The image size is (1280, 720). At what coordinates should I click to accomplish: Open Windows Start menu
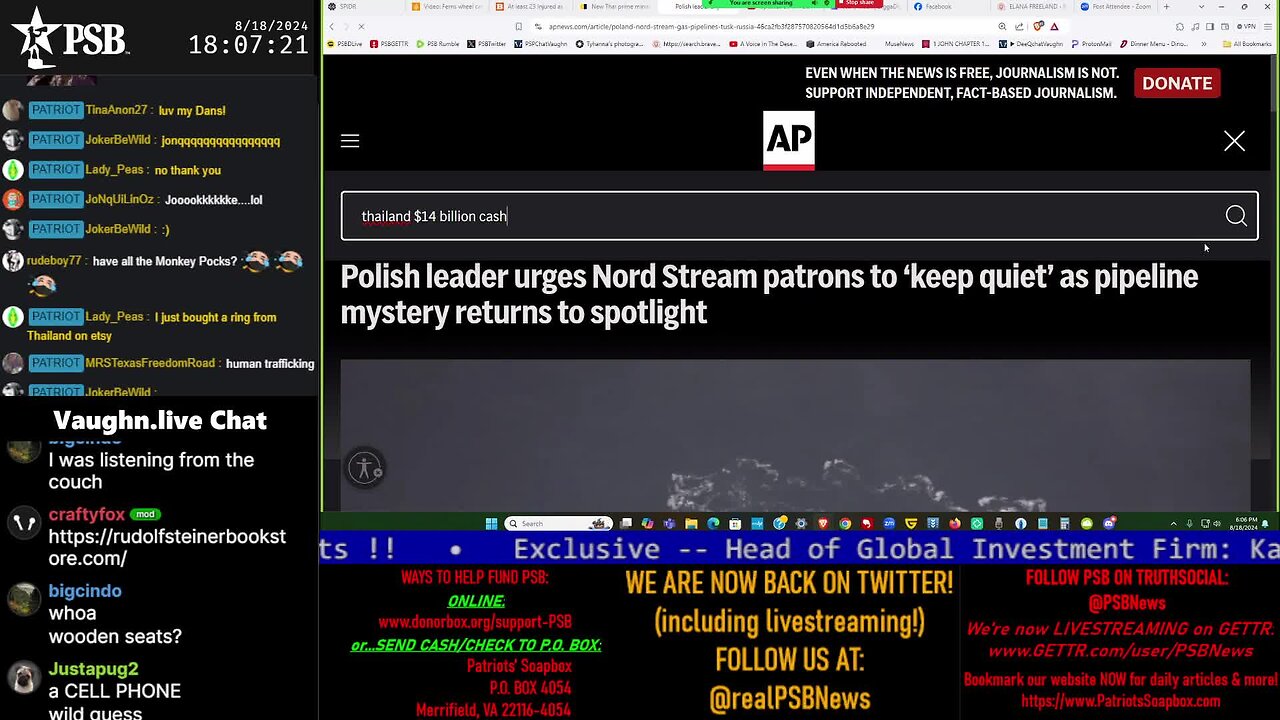pos(491,523)
